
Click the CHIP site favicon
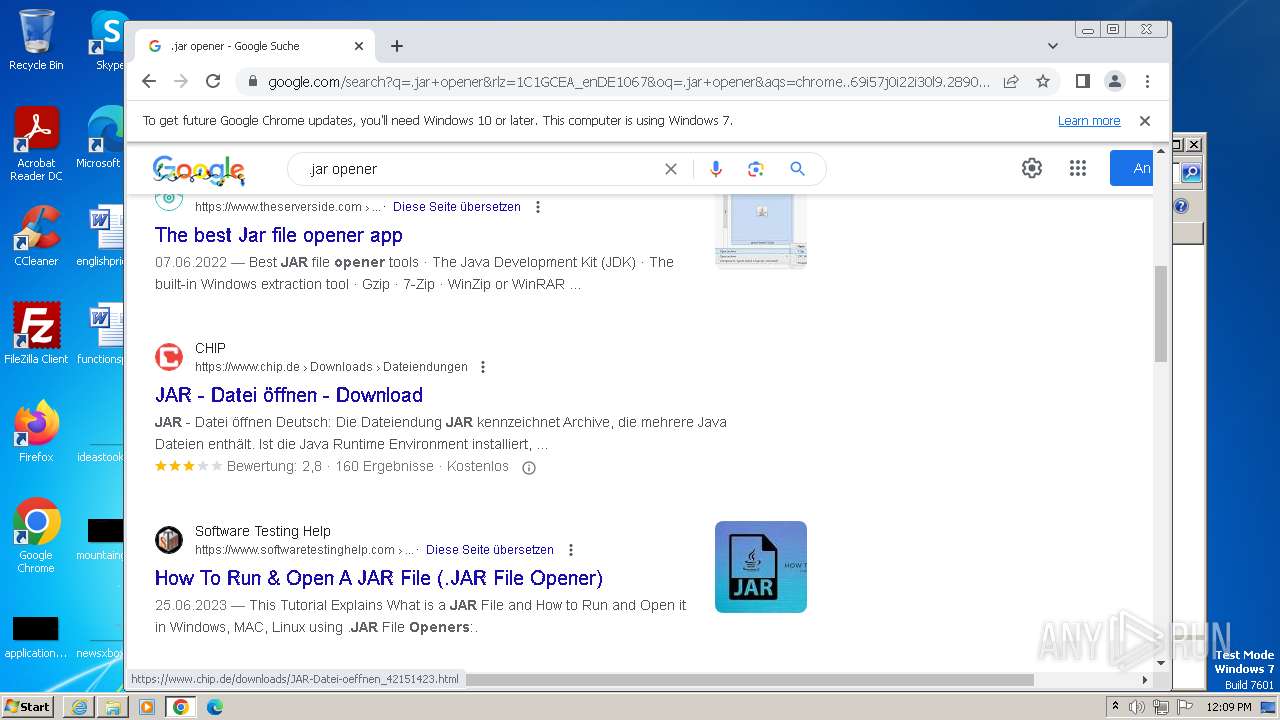[x=169, y=357]
